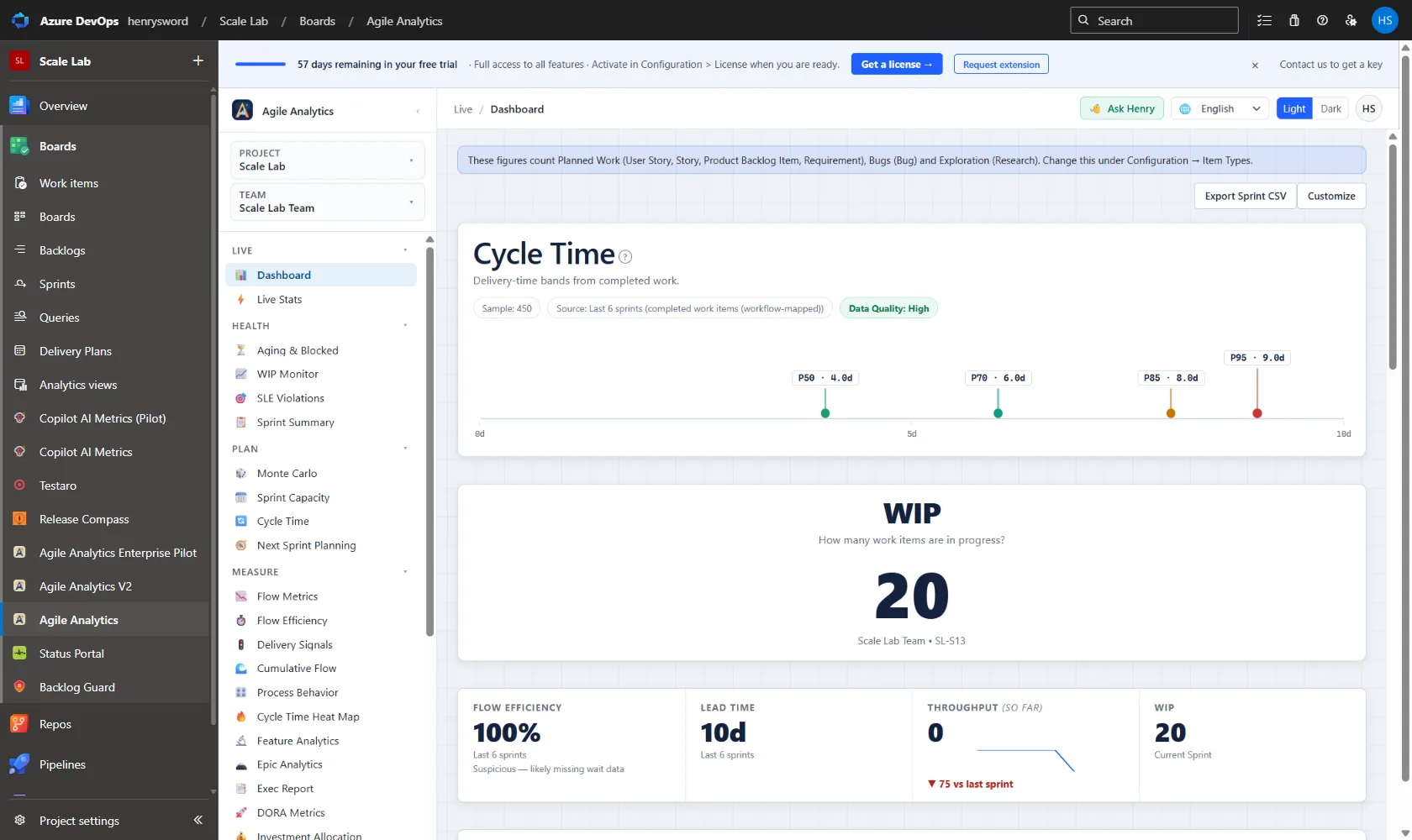
Task: Click Export Sprint CSV button
Action: pos(1245,196)
